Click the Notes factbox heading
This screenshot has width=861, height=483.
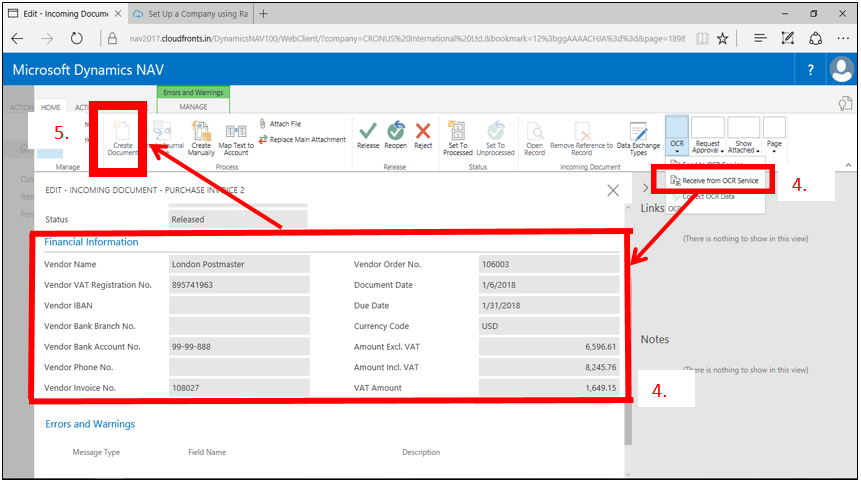(655, 339)
